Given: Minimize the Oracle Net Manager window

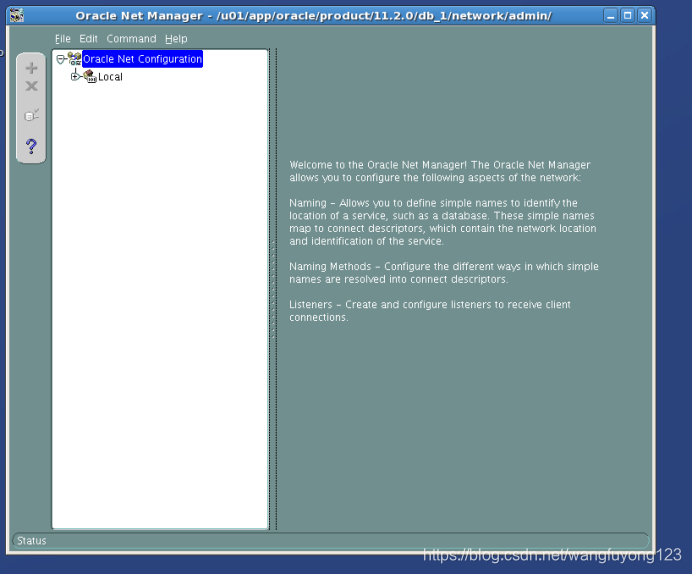Looking at the screenshot, I should tap(610, 16).
